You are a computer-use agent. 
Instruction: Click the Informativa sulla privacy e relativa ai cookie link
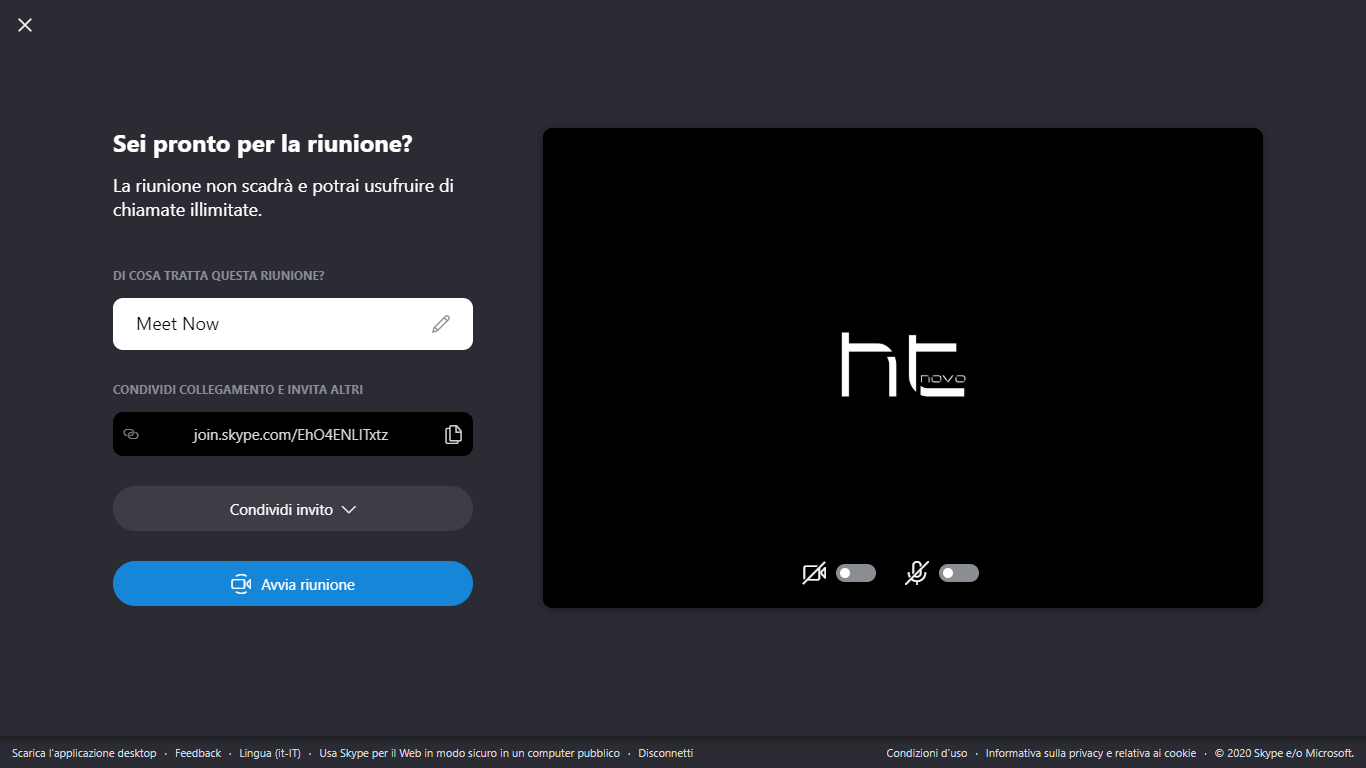[1090, 753]
